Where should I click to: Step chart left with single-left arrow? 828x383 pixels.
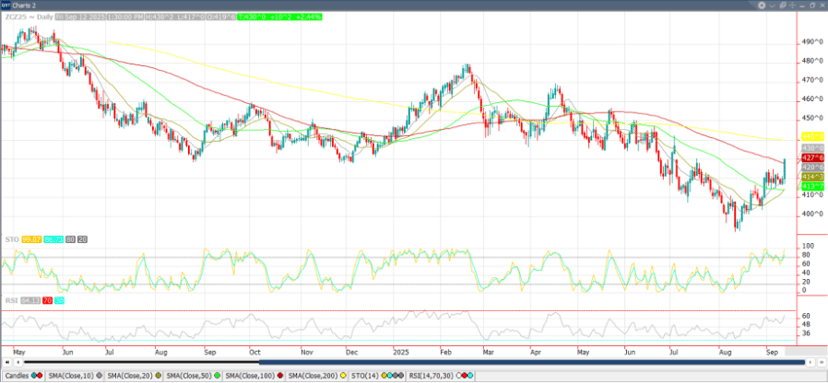pos(18,362)
